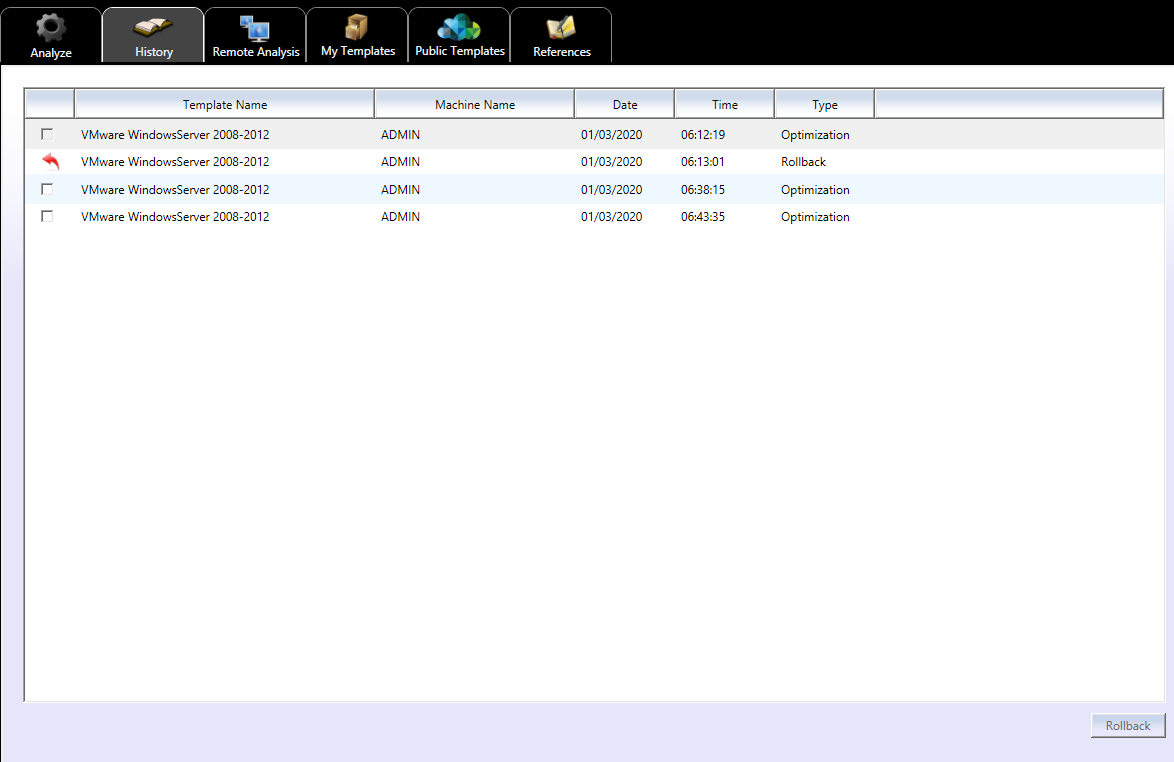
Task: Click the History book icon
Action: 153,28
